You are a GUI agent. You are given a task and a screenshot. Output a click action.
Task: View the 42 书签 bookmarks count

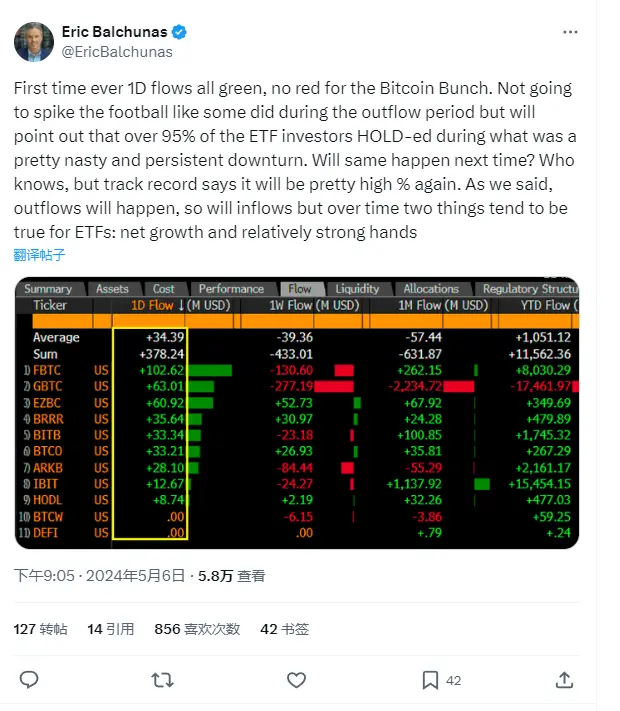point(284,629)
